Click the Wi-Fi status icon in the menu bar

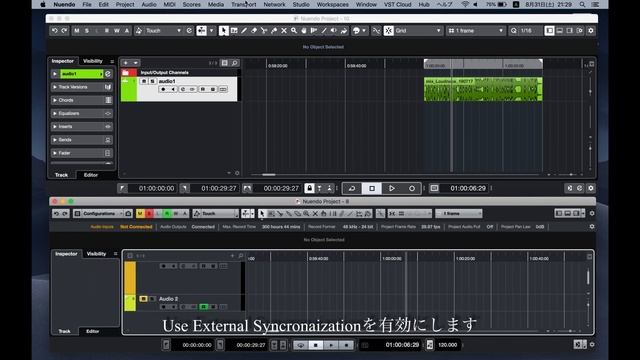point(464,4)
